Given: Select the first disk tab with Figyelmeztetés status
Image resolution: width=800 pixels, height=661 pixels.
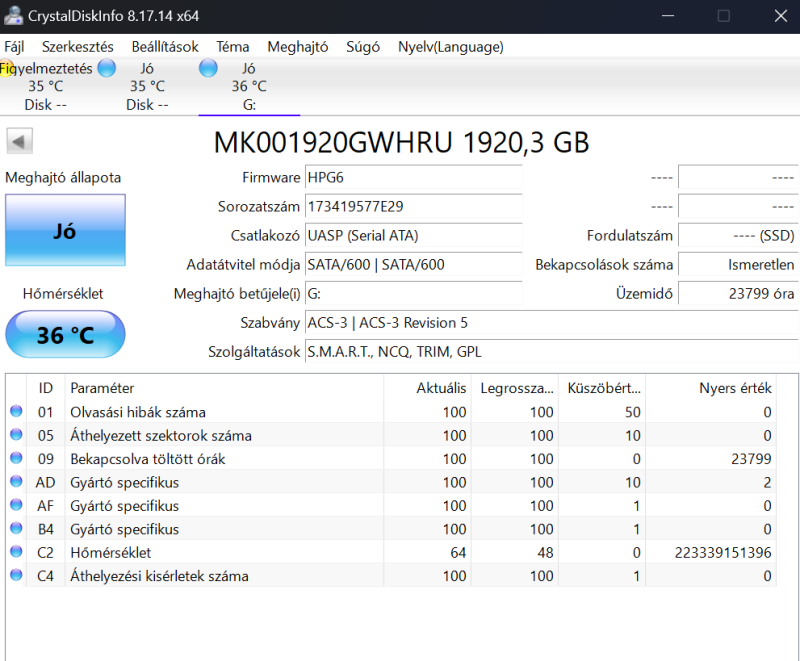Looking at the screenshot, I should [x=46, y=86].
